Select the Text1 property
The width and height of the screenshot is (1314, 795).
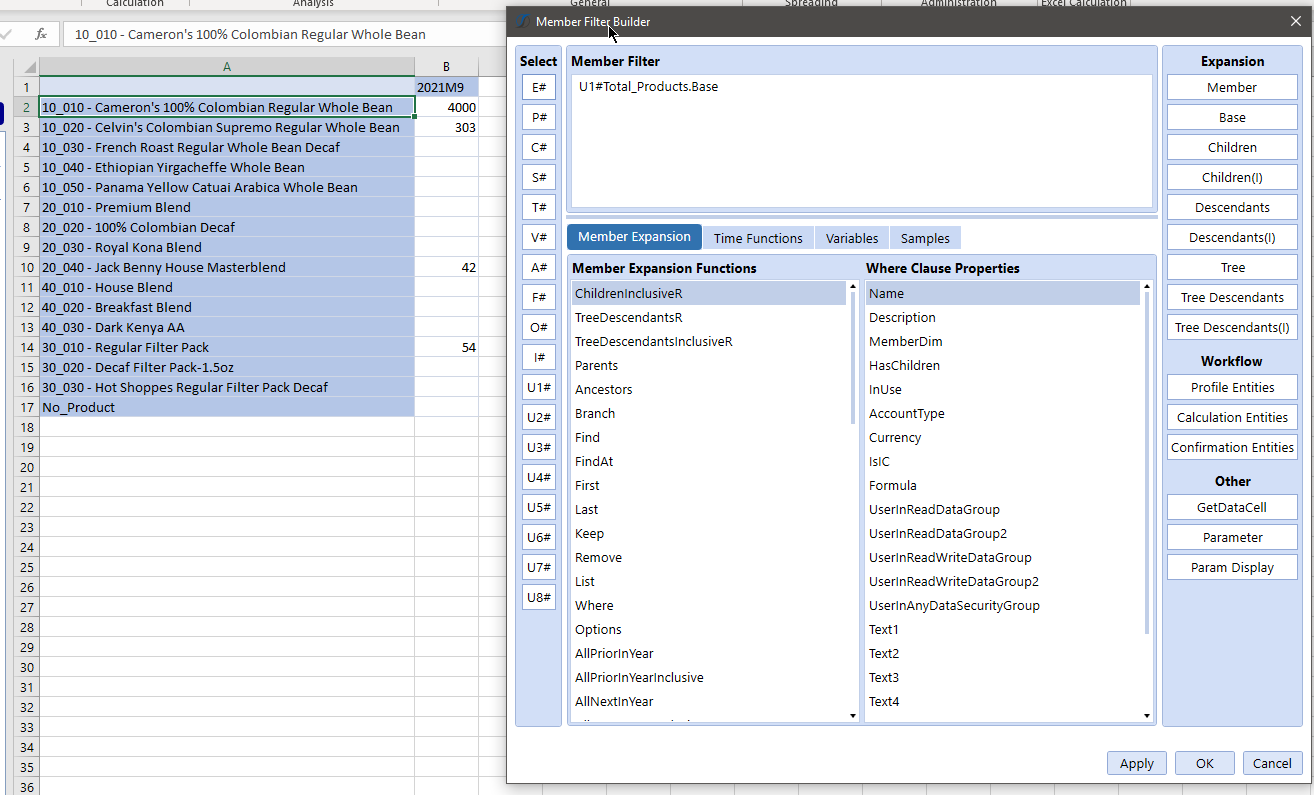click(x=1003, y=629)
